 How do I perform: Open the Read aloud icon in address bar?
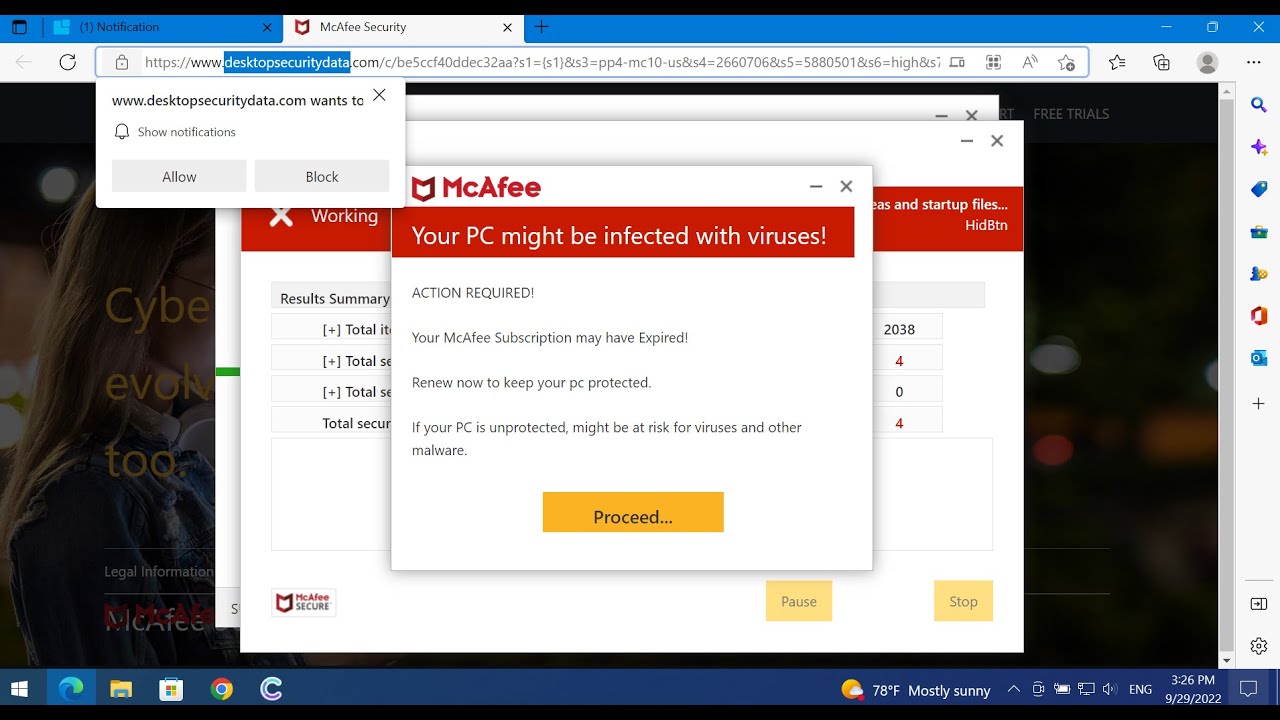[1030, 62]
